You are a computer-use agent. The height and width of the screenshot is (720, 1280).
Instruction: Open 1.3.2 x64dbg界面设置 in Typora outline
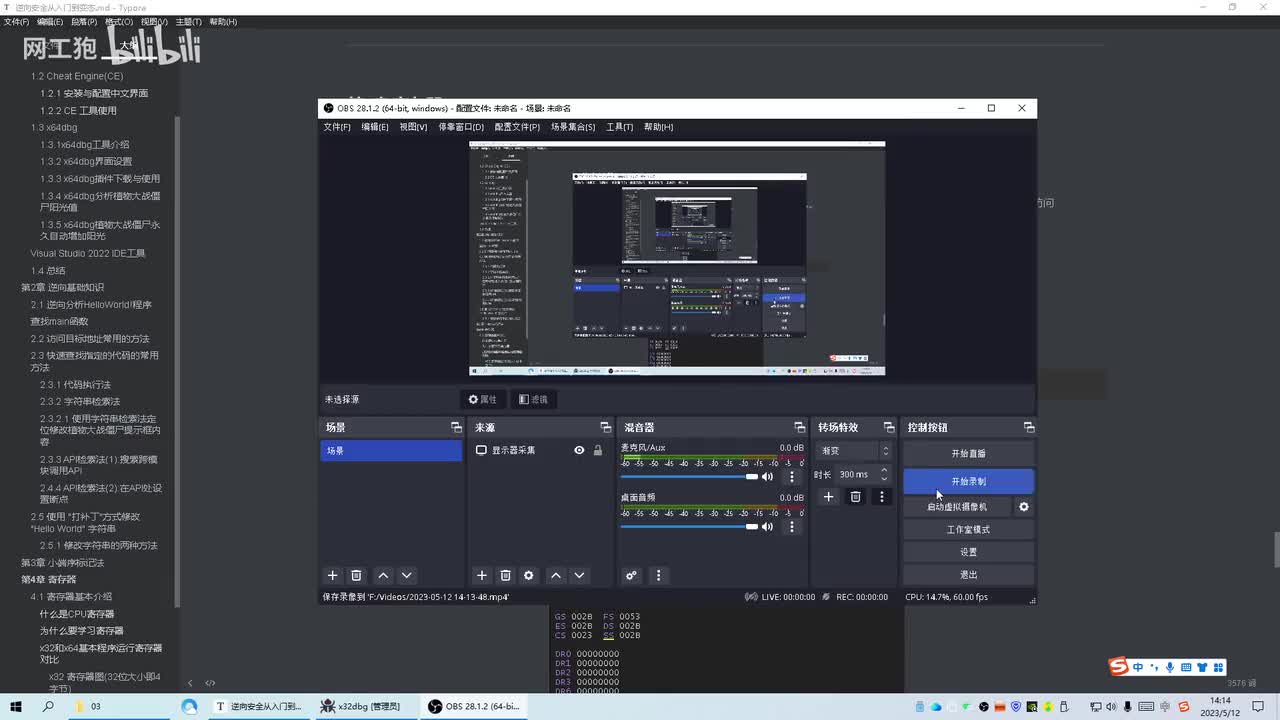click(86, 162)
